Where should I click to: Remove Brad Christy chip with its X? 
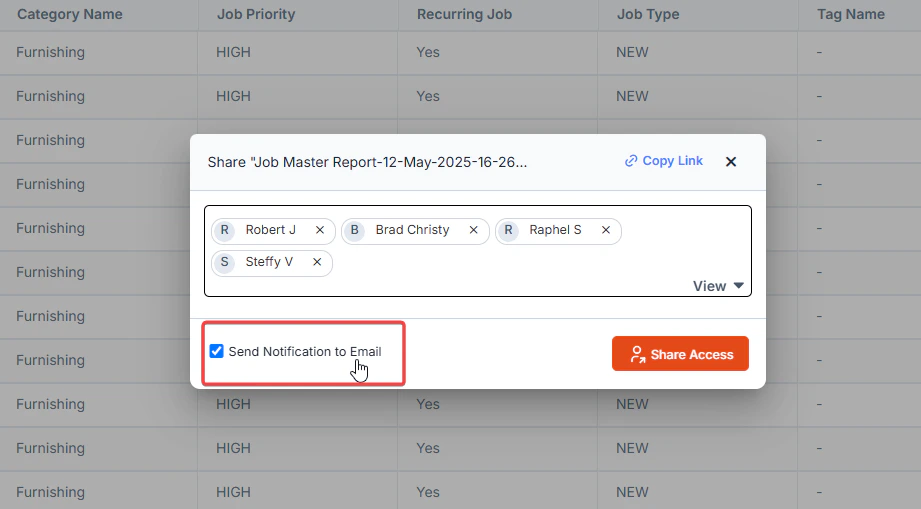click(x=473, y=230)
